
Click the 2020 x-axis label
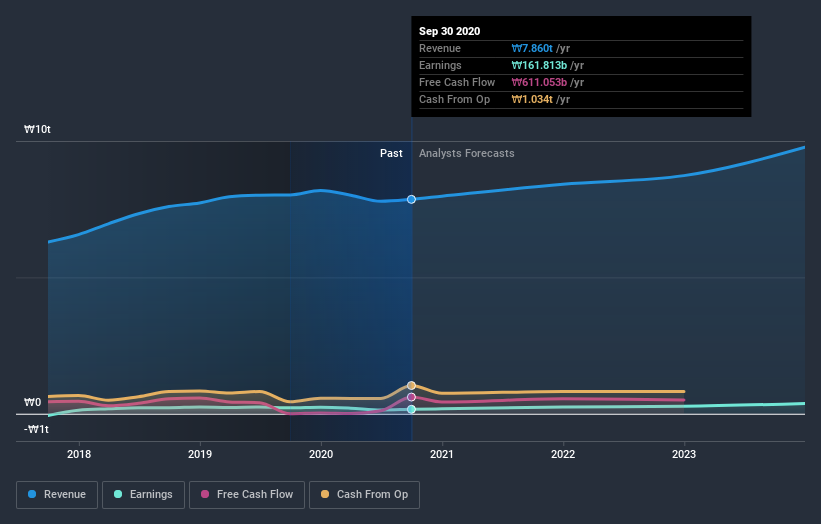tap(321, 454)
